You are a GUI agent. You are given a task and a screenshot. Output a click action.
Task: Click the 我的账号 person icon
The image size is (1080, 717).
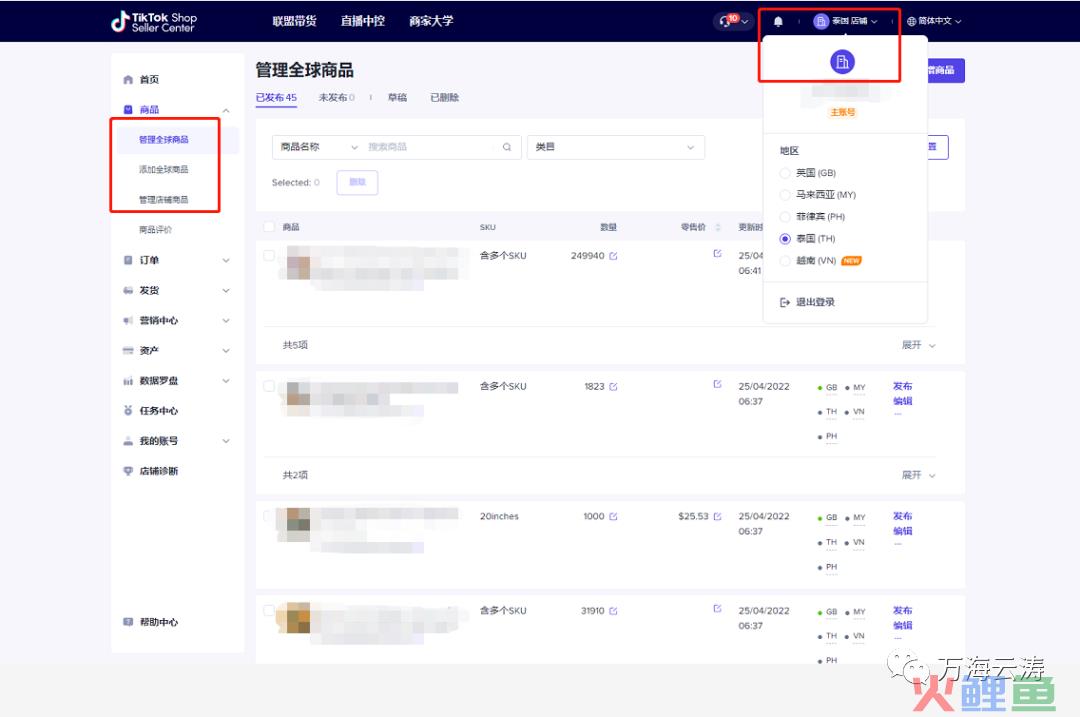click(127, 441)
